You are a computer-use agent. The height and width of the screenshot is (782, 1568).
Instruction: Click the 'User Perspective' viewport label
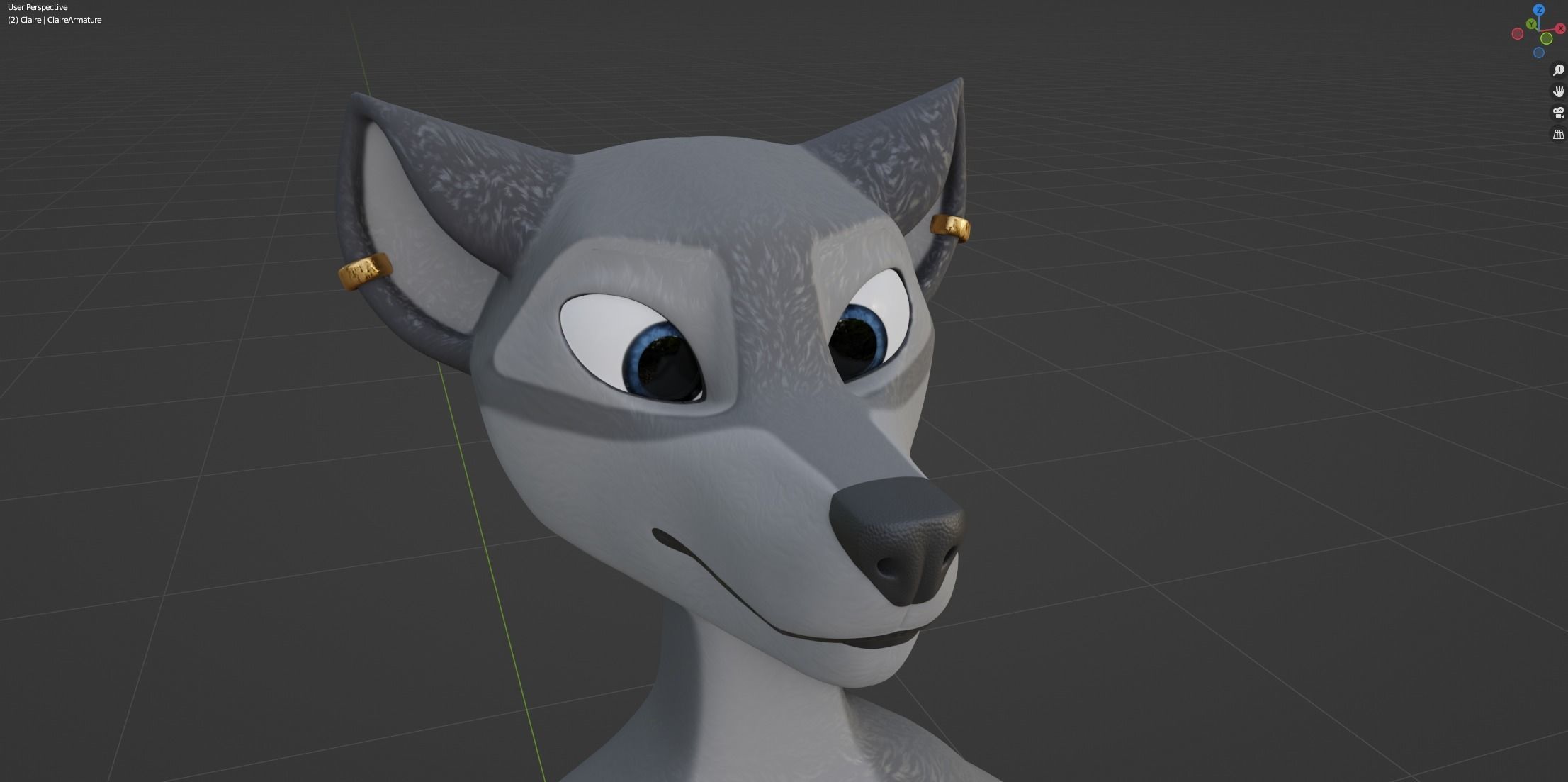pyautogui.click(x=38, y=7)
